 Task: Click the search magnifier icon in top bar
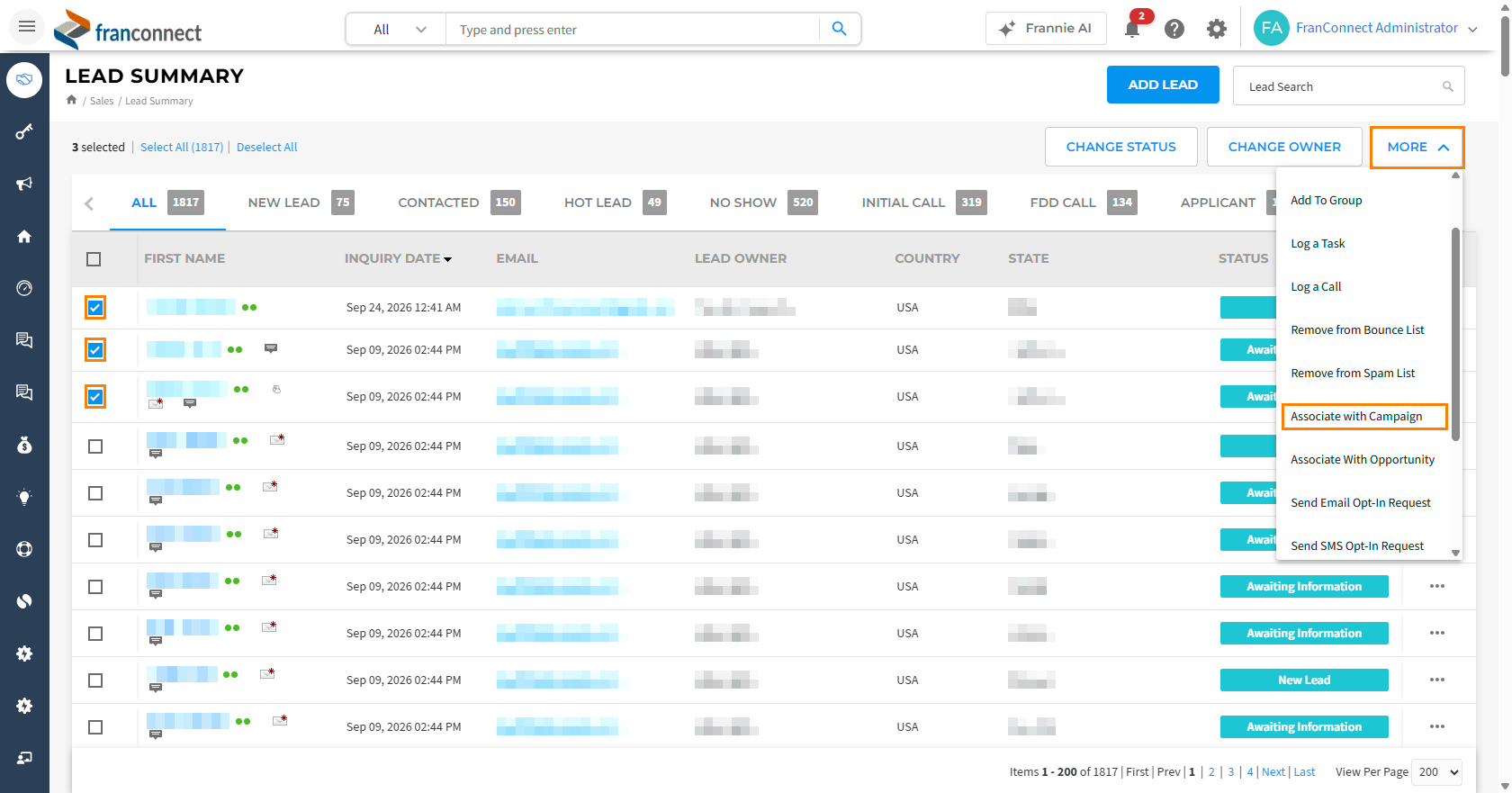[x=839, y=29]
